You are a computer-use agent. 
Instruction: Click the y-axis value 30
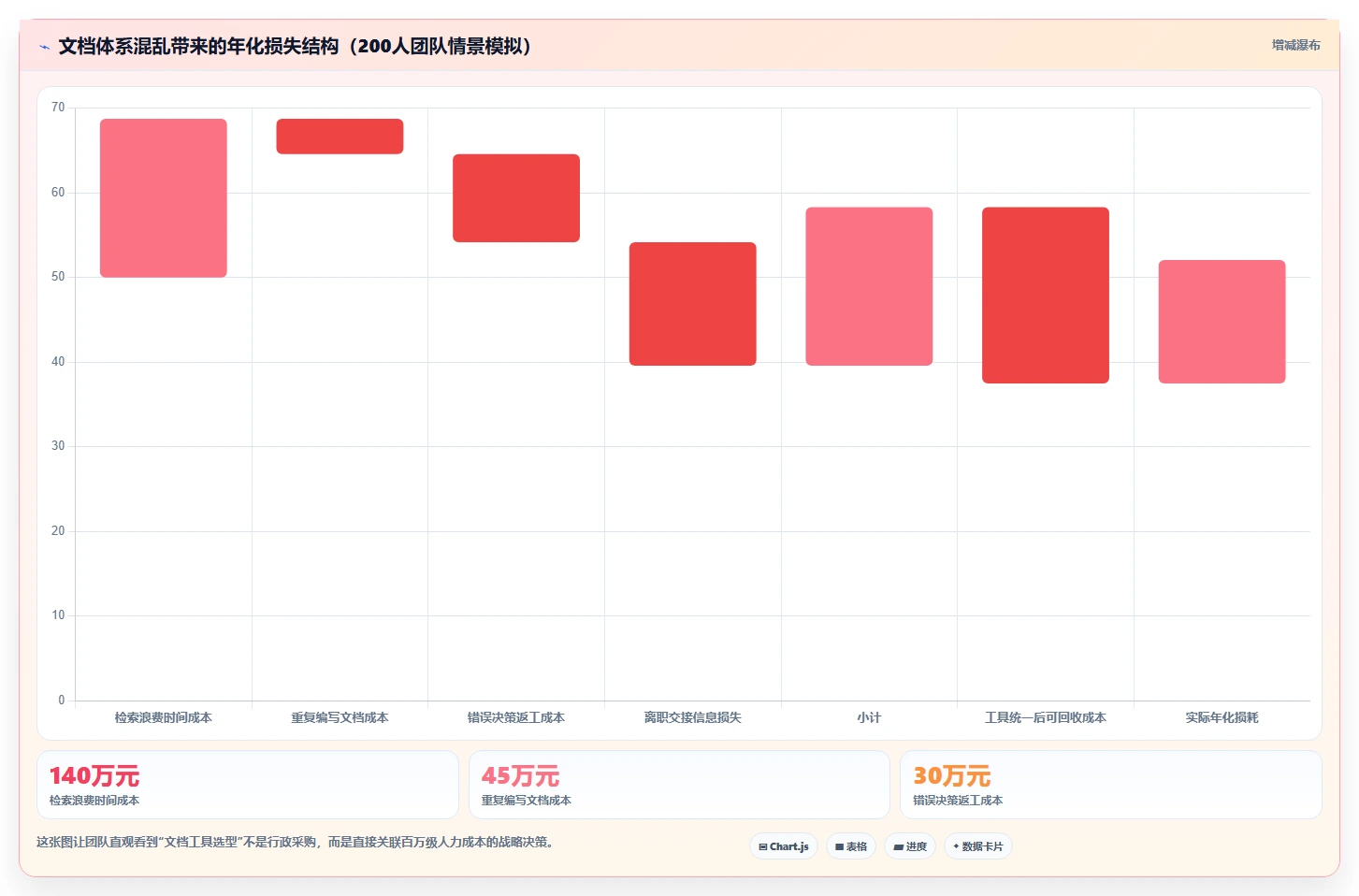coord(58,446)
